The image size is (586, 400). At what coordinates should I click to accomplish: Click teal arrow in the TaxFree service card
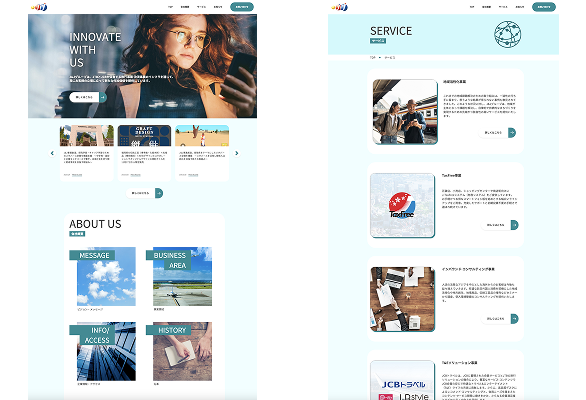(515, 225)
